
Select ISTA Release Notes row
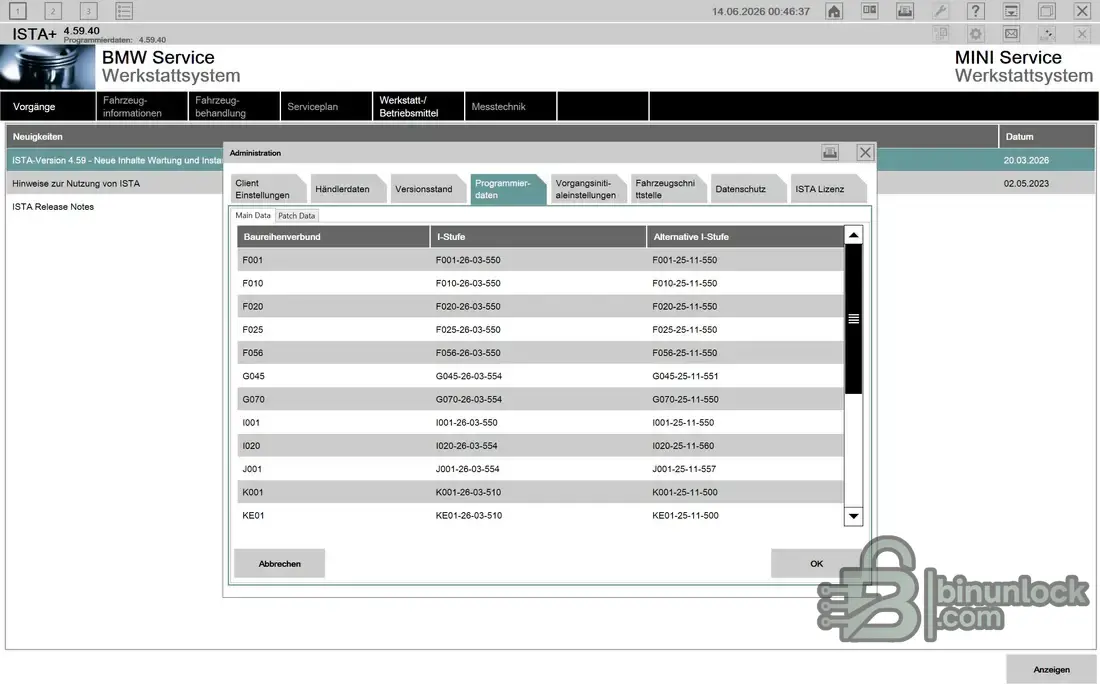(x=53, y=206)
